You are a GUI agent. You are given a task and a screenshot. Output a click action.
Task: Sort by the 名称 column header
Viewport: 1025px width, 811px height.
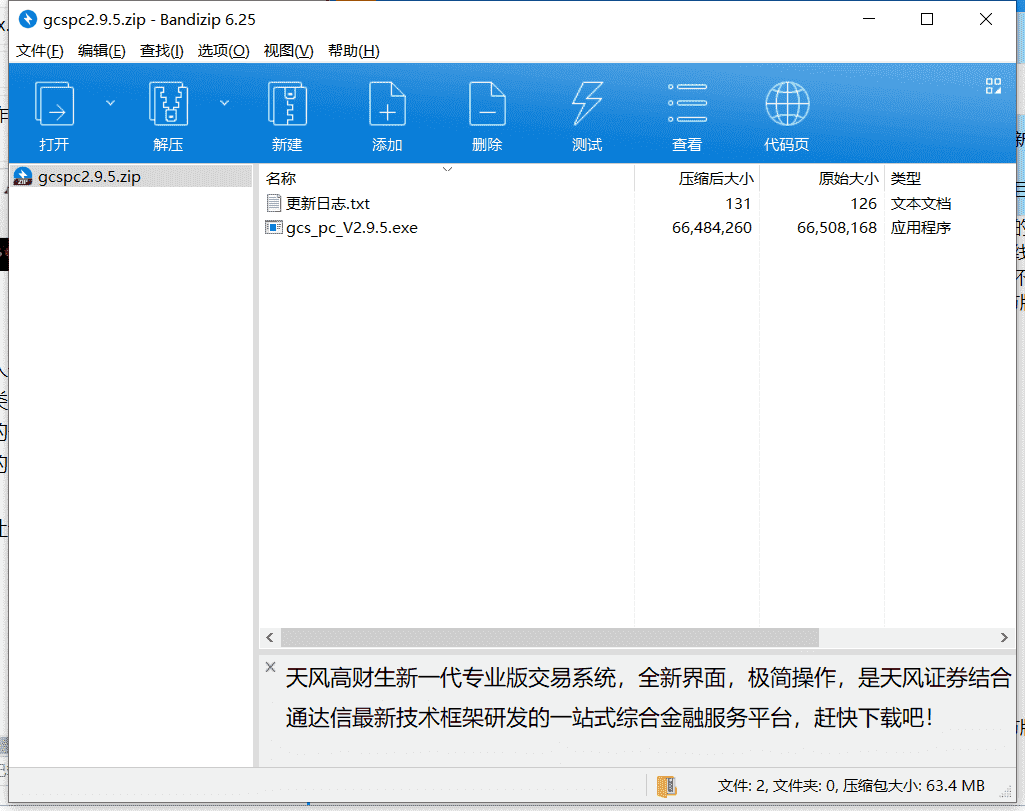tap(447, 178)
